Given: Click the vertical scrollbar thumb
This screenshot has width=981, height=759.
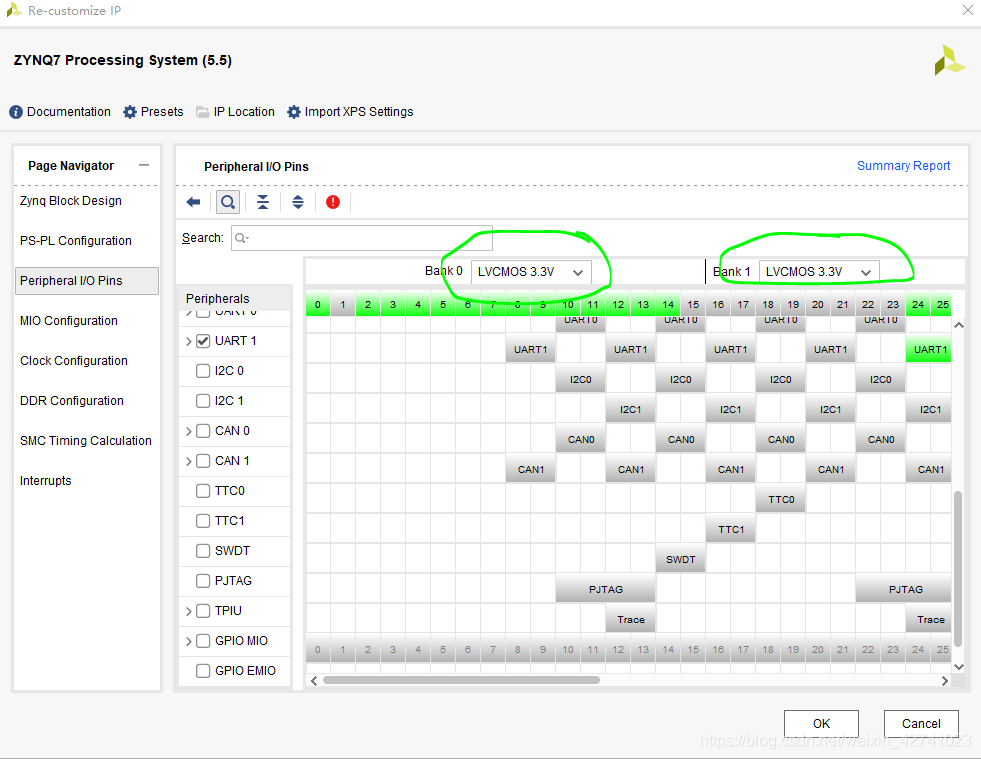Looking at the screenshot, I should tap(958, 568).
